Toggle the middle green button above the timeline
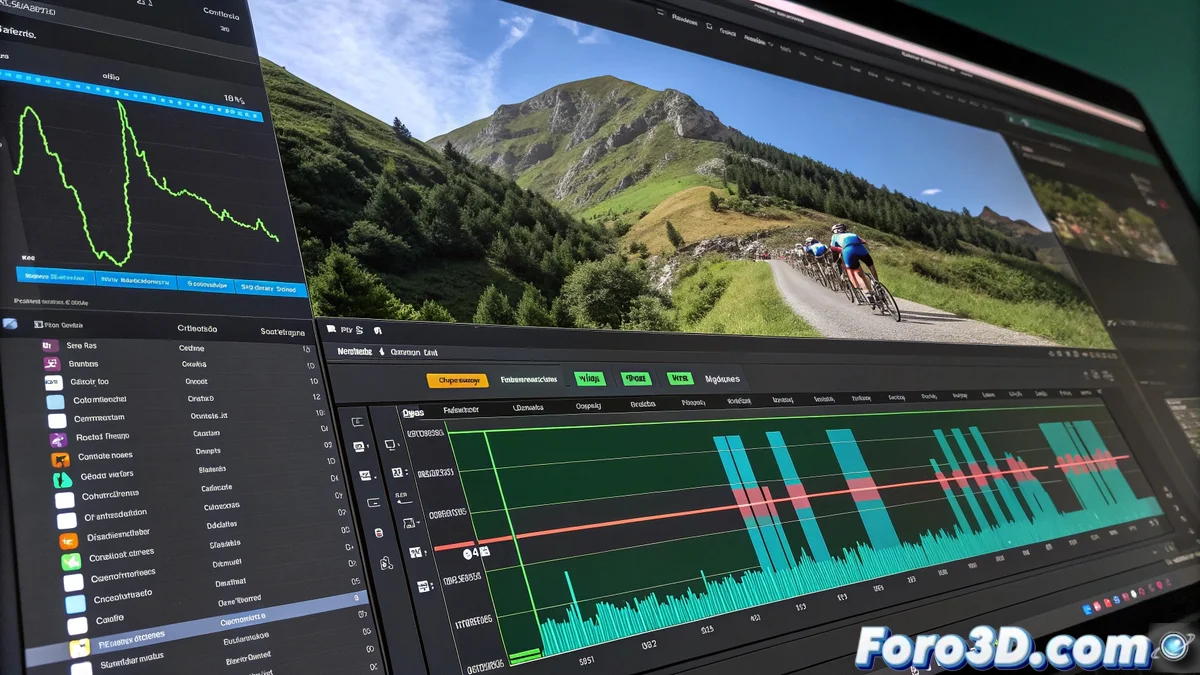This screenshot has height=675, width=1200. point(636,379)
